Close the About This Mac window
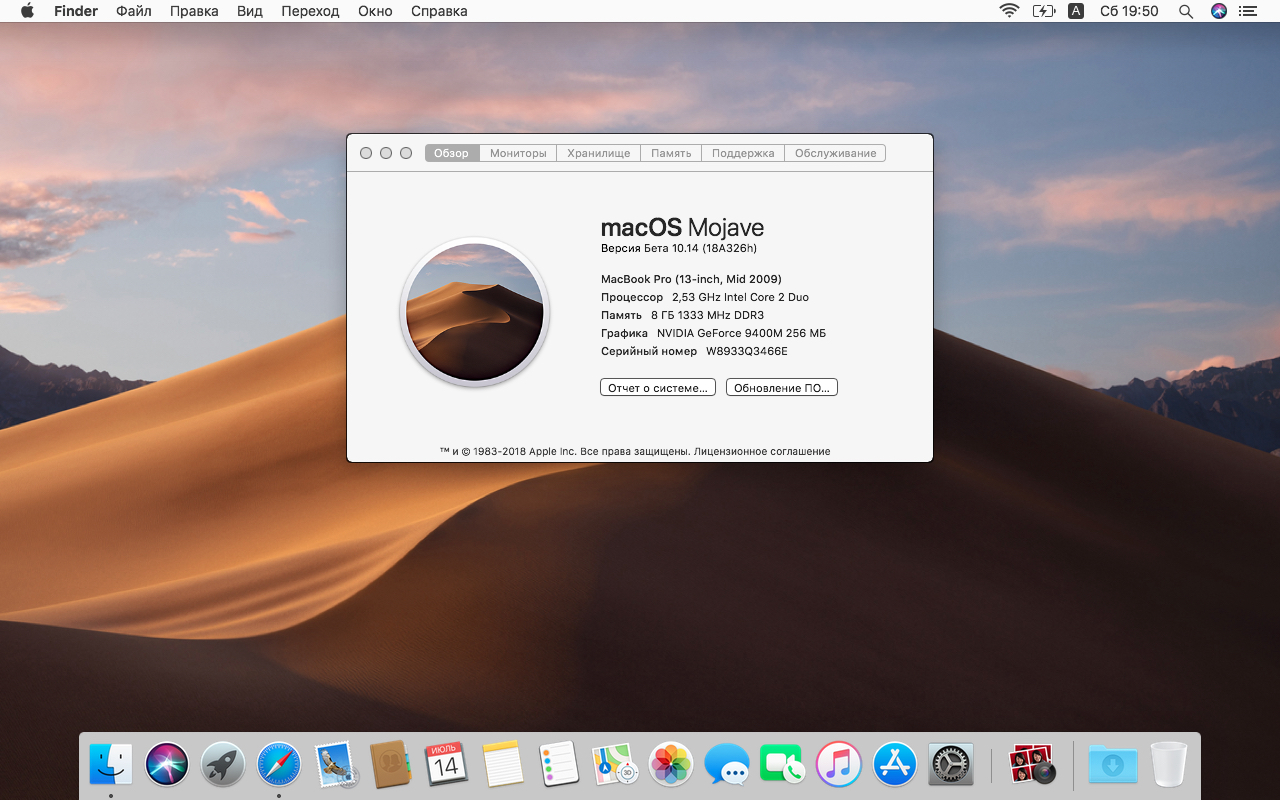The image size is (1280, 800). click(366, 153)
